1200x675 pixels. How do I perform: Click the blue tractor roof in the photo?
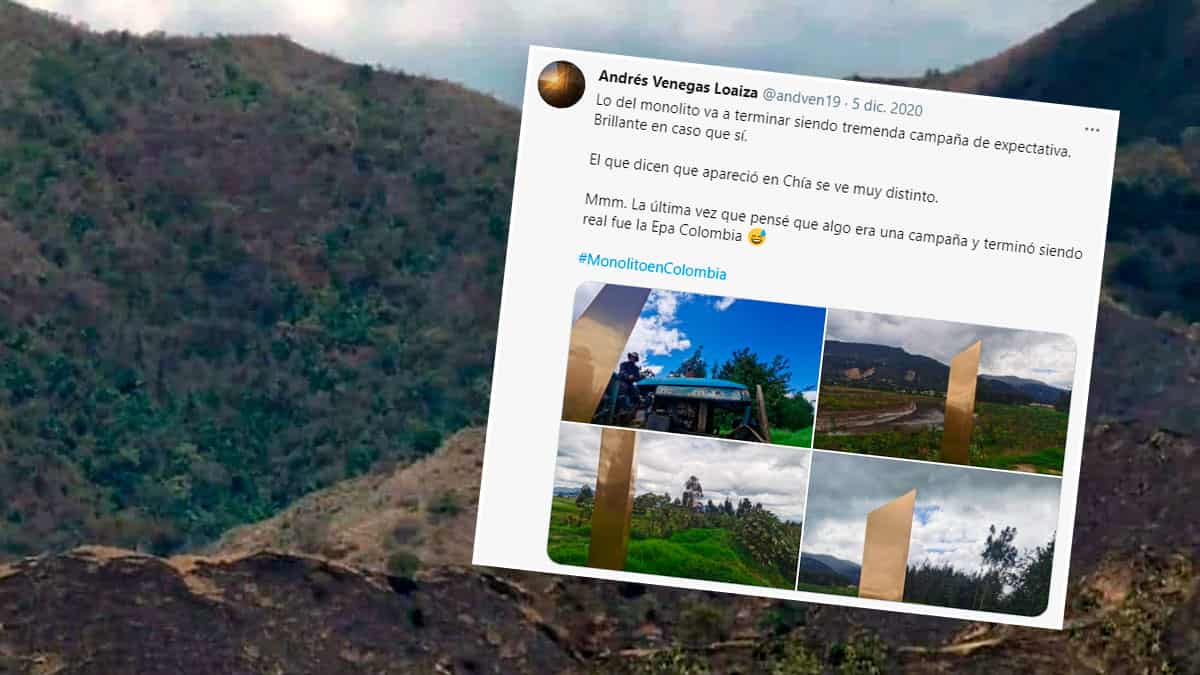click(x=693, y=385)
